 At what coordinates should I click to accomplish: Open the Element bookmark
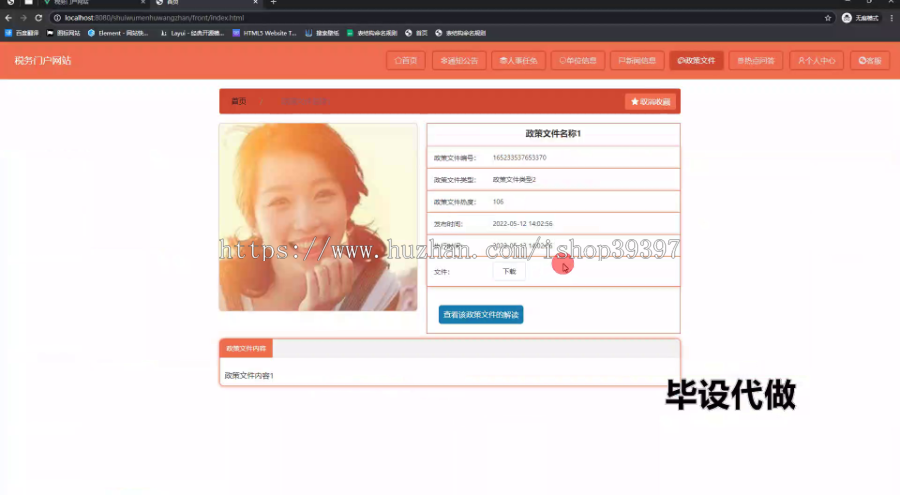coord(118,33)
